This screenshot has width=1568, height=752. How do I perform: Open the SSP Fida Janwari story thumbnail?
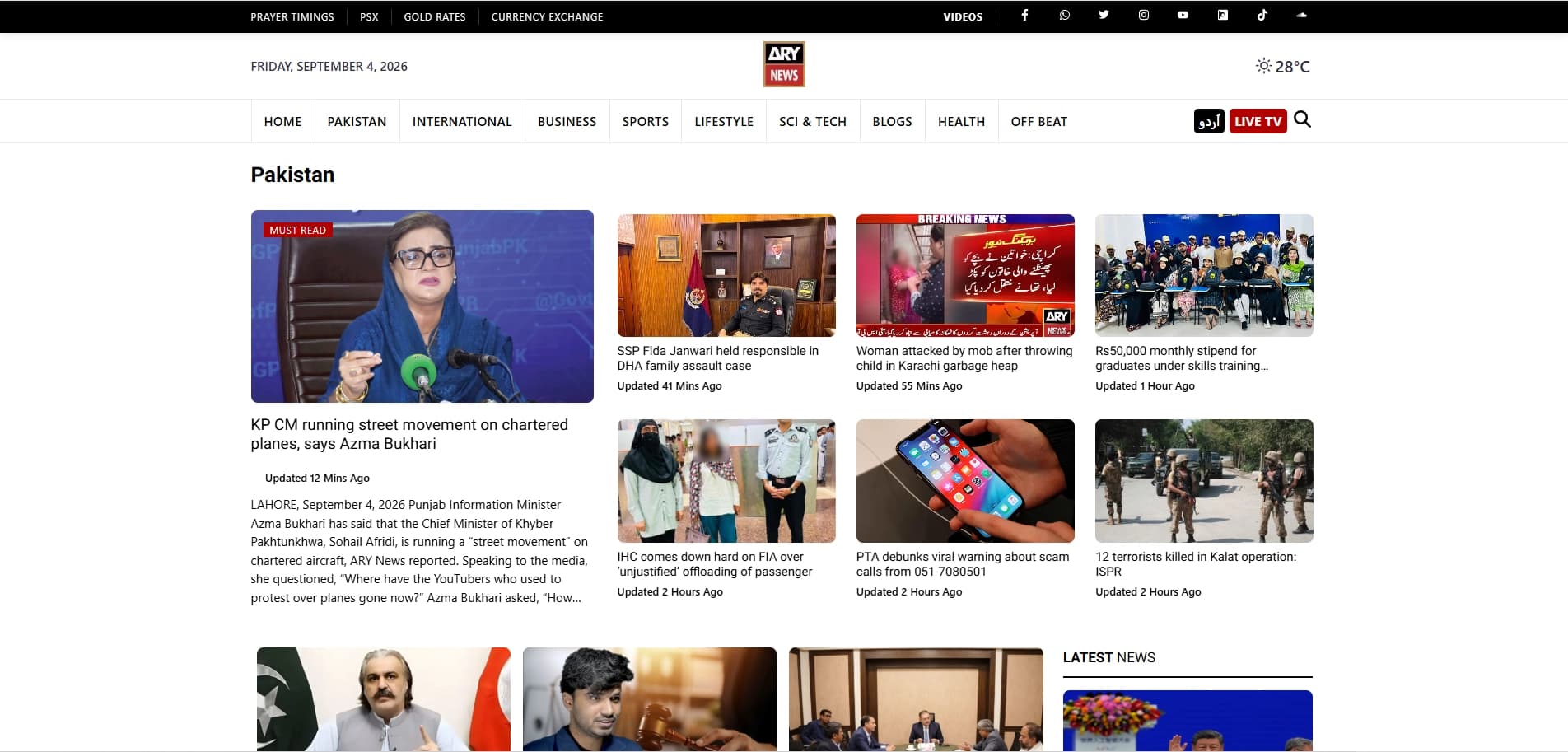click(726, 275)
